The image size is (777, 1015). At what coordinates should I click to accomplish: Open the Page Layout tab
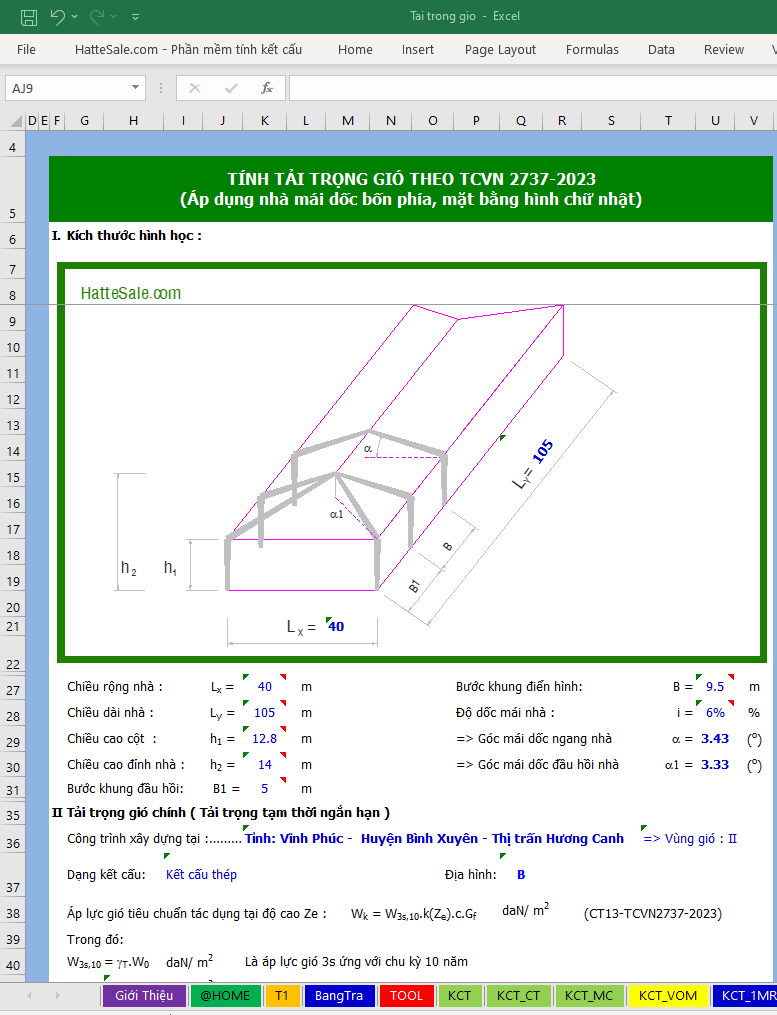coord(500,50)
